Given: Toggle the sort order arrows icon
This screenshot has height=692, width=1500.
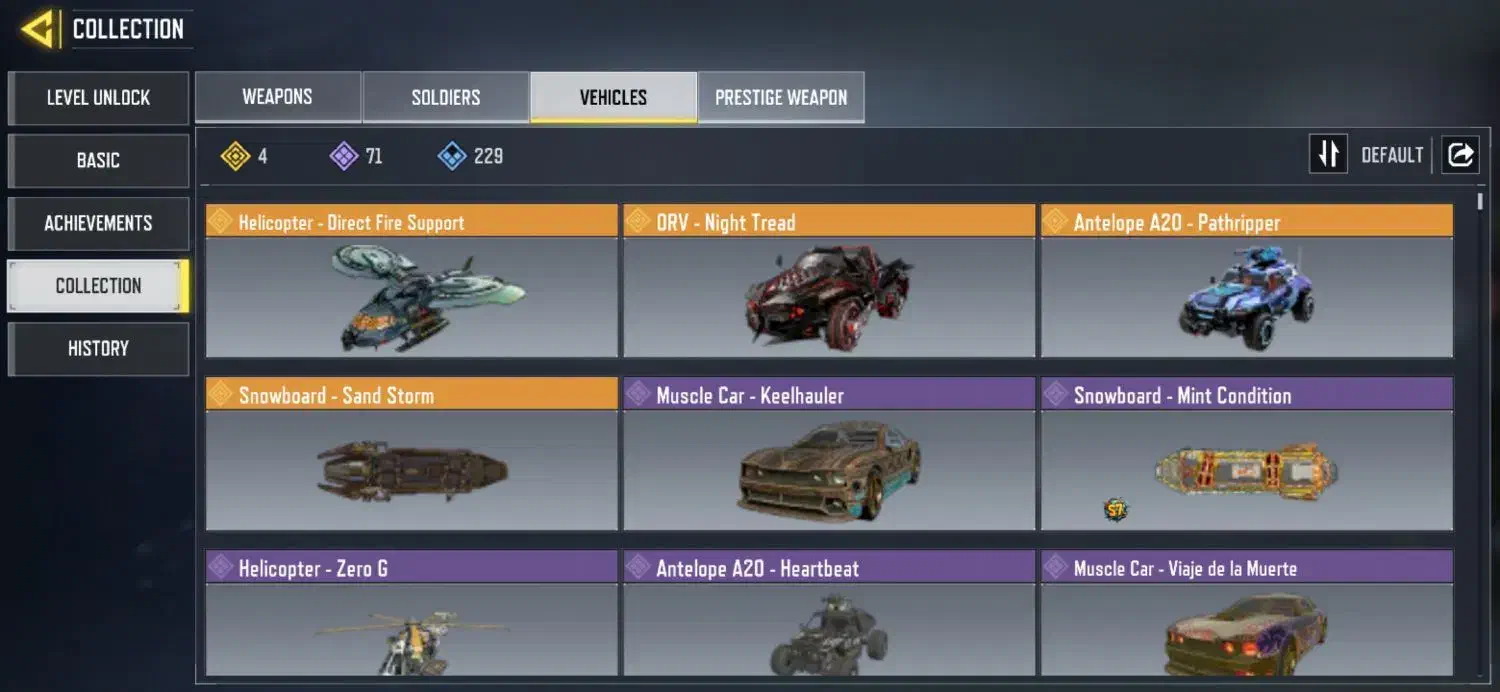Looking at the screenshot, I should tap(1329, 155).
